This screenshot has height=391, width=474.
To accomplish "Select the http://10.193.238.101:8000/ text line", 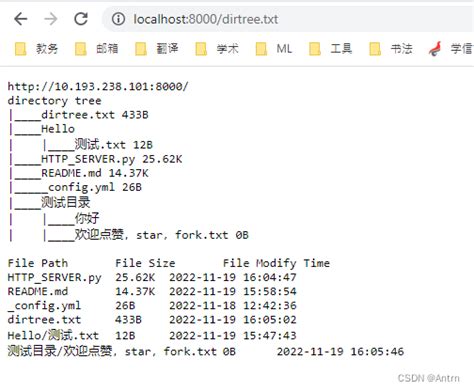I will click(98, 87).
